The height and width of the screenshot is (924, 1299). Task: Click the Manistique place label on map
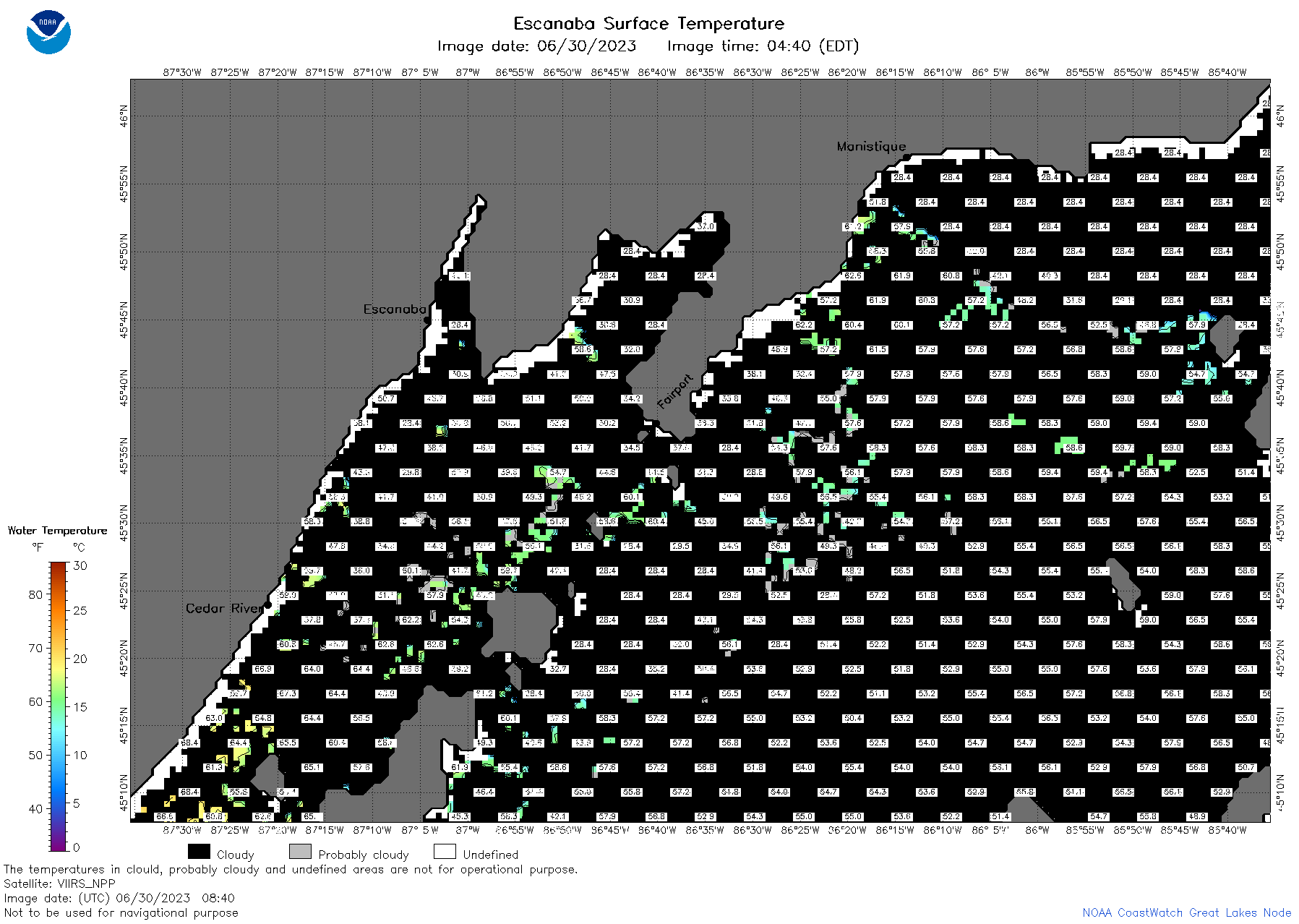[871, 146]
